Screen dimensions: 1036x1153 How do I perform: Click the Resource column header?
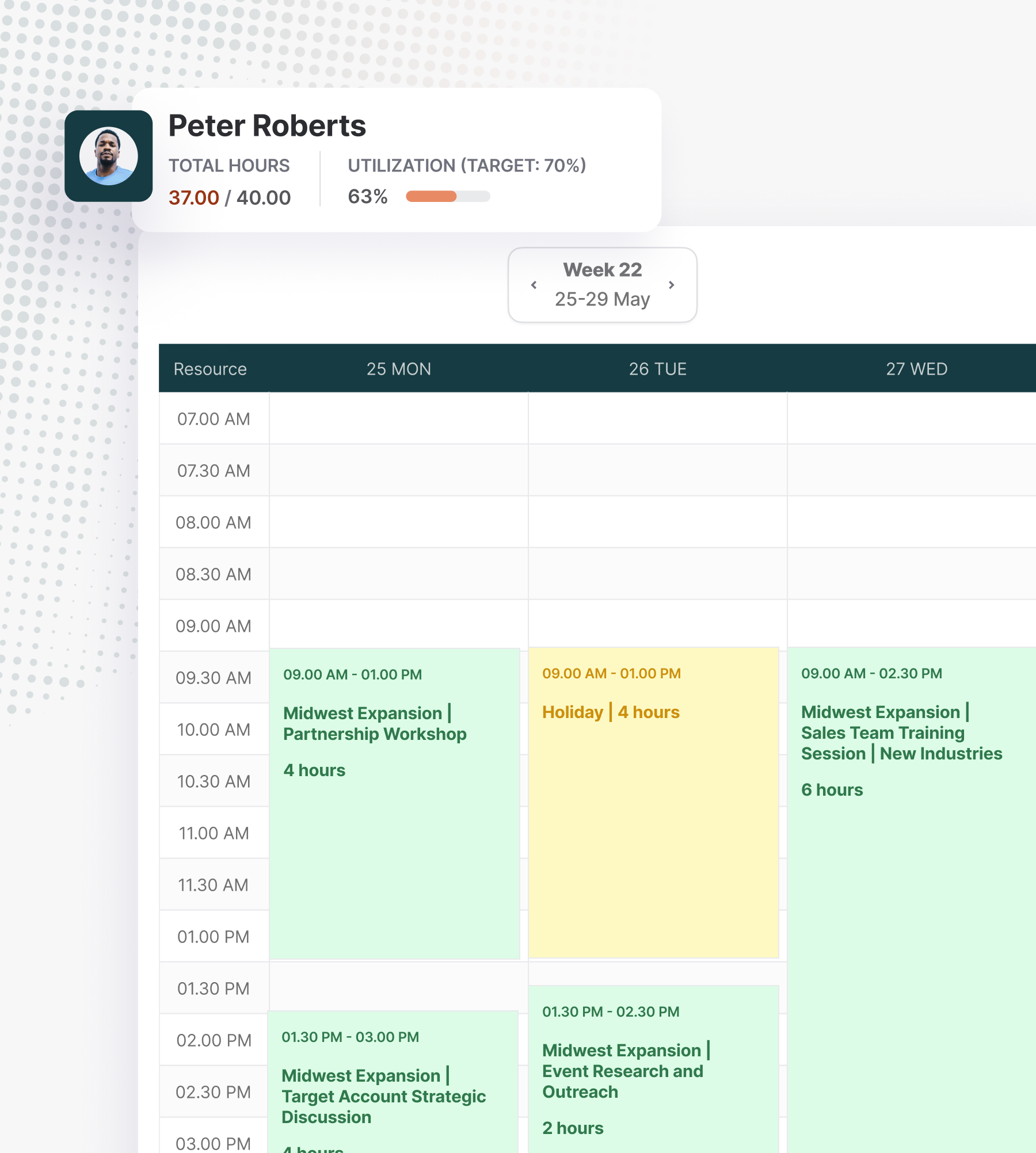tap(210, 369)
